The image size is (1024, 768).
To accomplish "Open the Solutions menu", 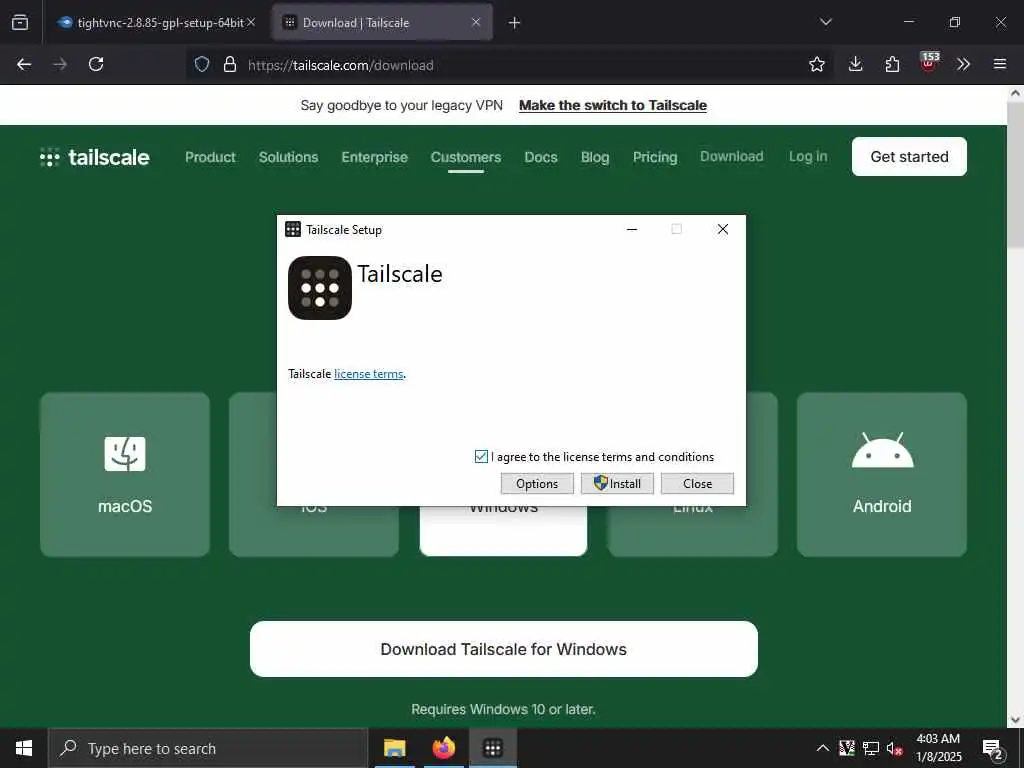I will pos(288,157).
